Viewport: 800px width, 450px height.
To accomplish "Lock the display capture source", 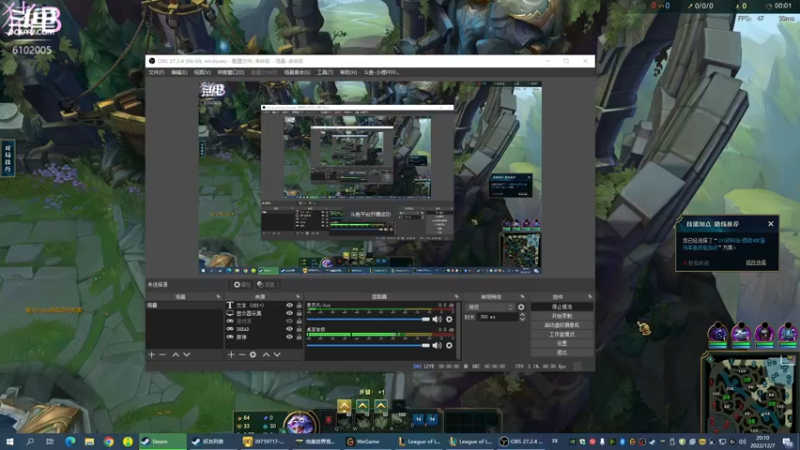I will click(x=299, y=313).
